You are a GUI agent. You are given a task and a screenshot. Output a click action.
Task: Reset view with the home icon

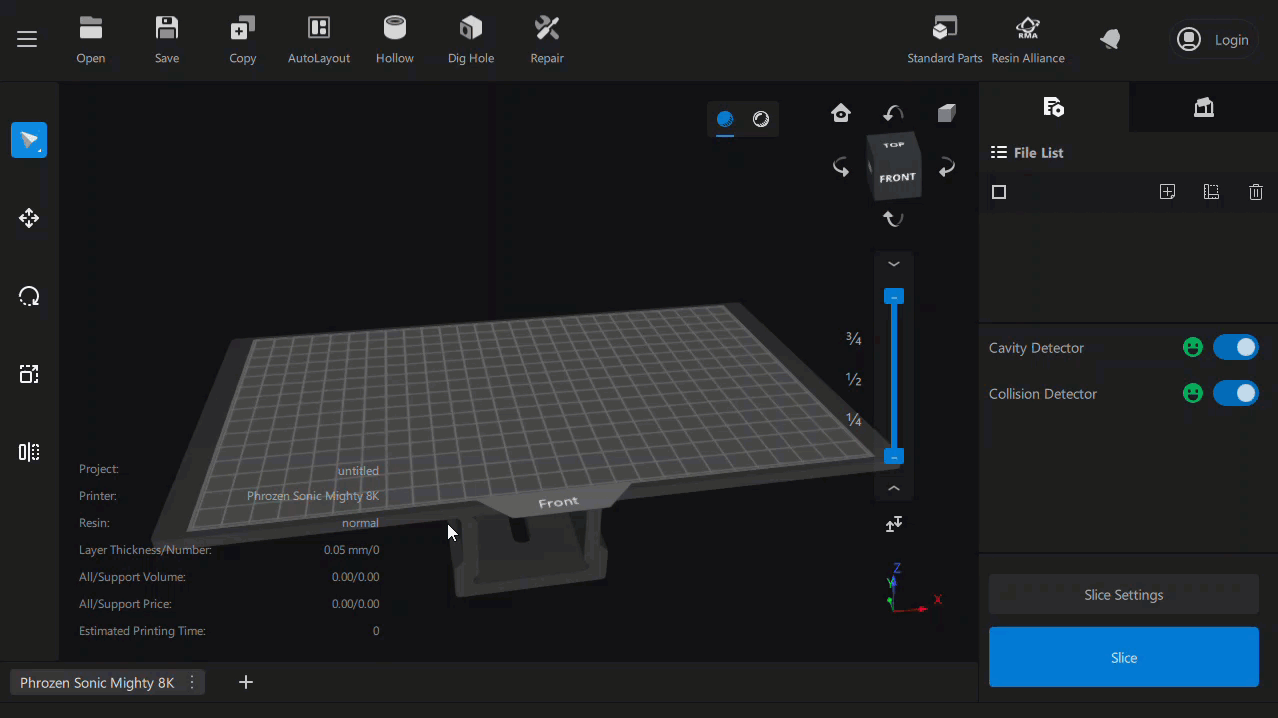[841, 113]
